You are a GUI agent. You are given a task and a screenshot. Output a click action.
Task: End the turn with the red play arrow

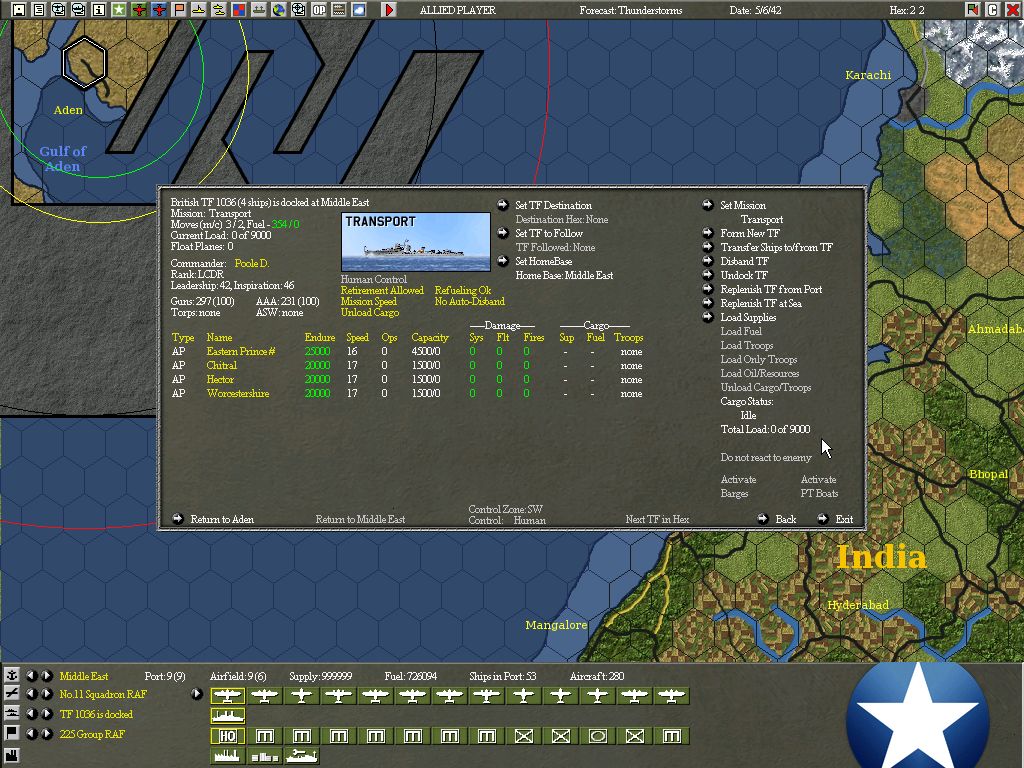click(389, 10)
